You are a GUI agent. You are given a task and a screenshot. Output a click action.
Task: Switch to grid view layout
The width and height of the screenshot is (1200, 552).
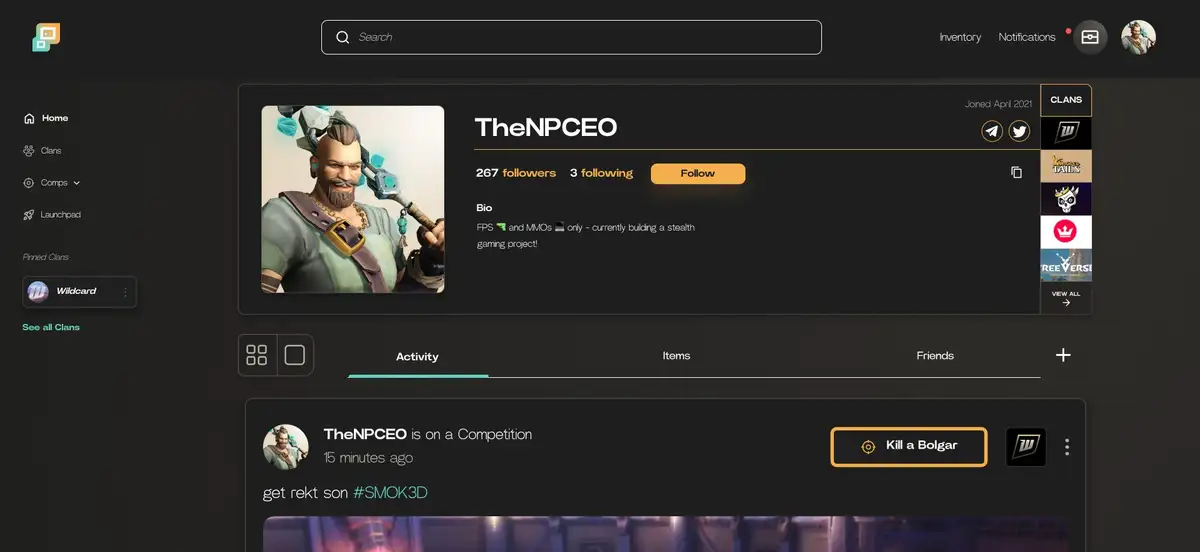(257, 355)
